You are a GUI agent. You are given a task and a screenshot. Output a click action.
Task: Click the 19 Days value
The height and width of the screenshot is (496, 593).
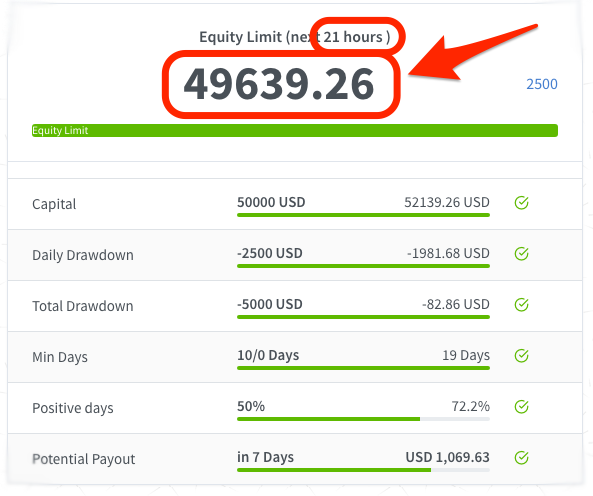466,355
